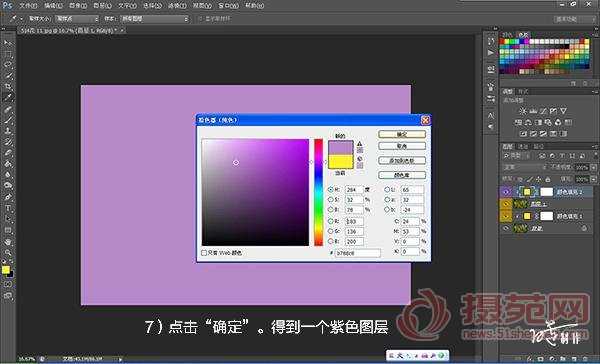This screenshot has width=600, height=364.
Task: Click the vertical hue spectrum slider
Action: pyautogui.click(x=318, y=193)
